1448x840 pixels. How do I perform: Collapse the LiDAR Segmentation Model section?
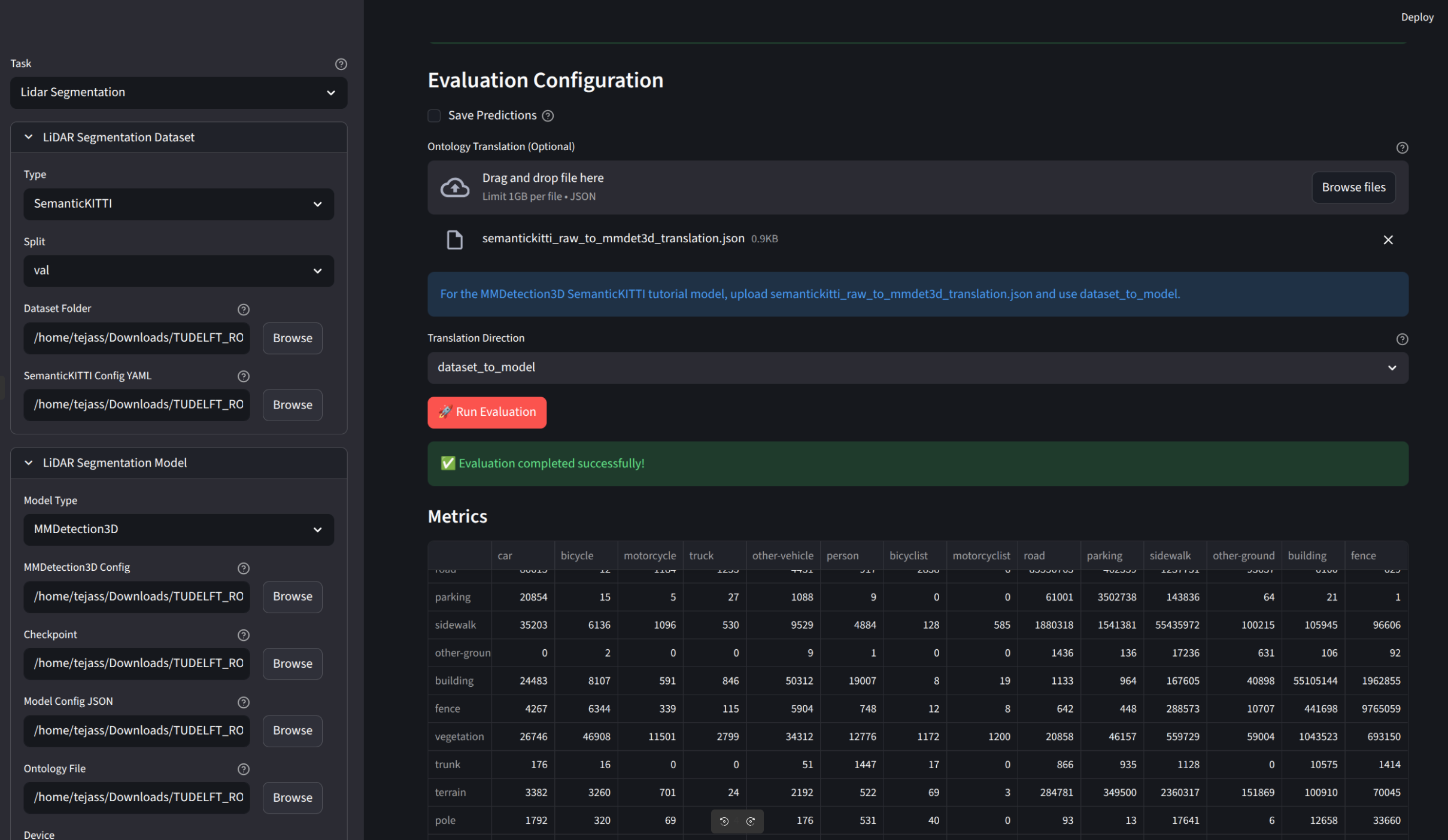pyautogui.click(x=178, y=463)
